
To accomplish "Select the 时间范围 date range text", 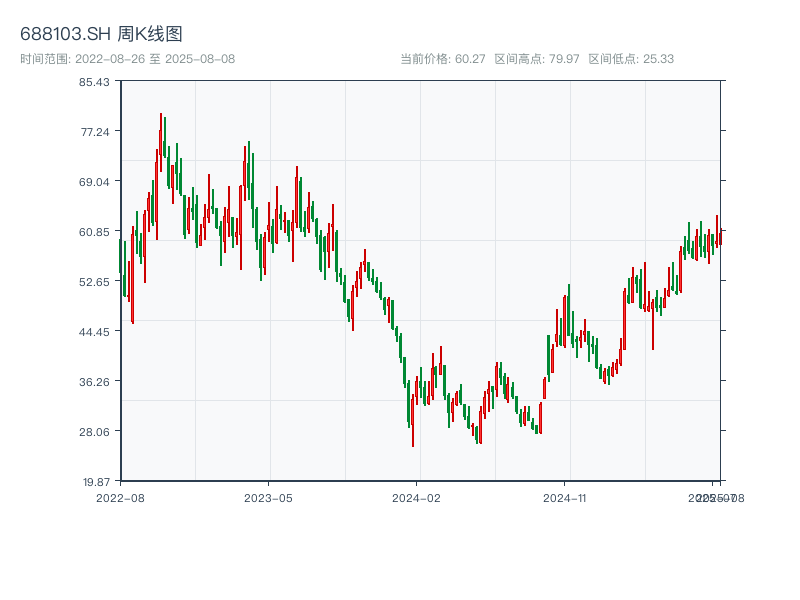I will (x=127, y=59).
